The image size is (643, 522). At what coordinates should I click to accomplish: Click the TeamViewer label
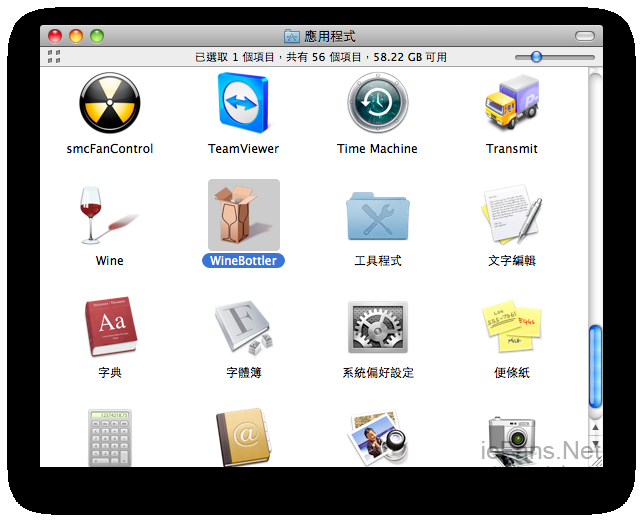(244, 148)
